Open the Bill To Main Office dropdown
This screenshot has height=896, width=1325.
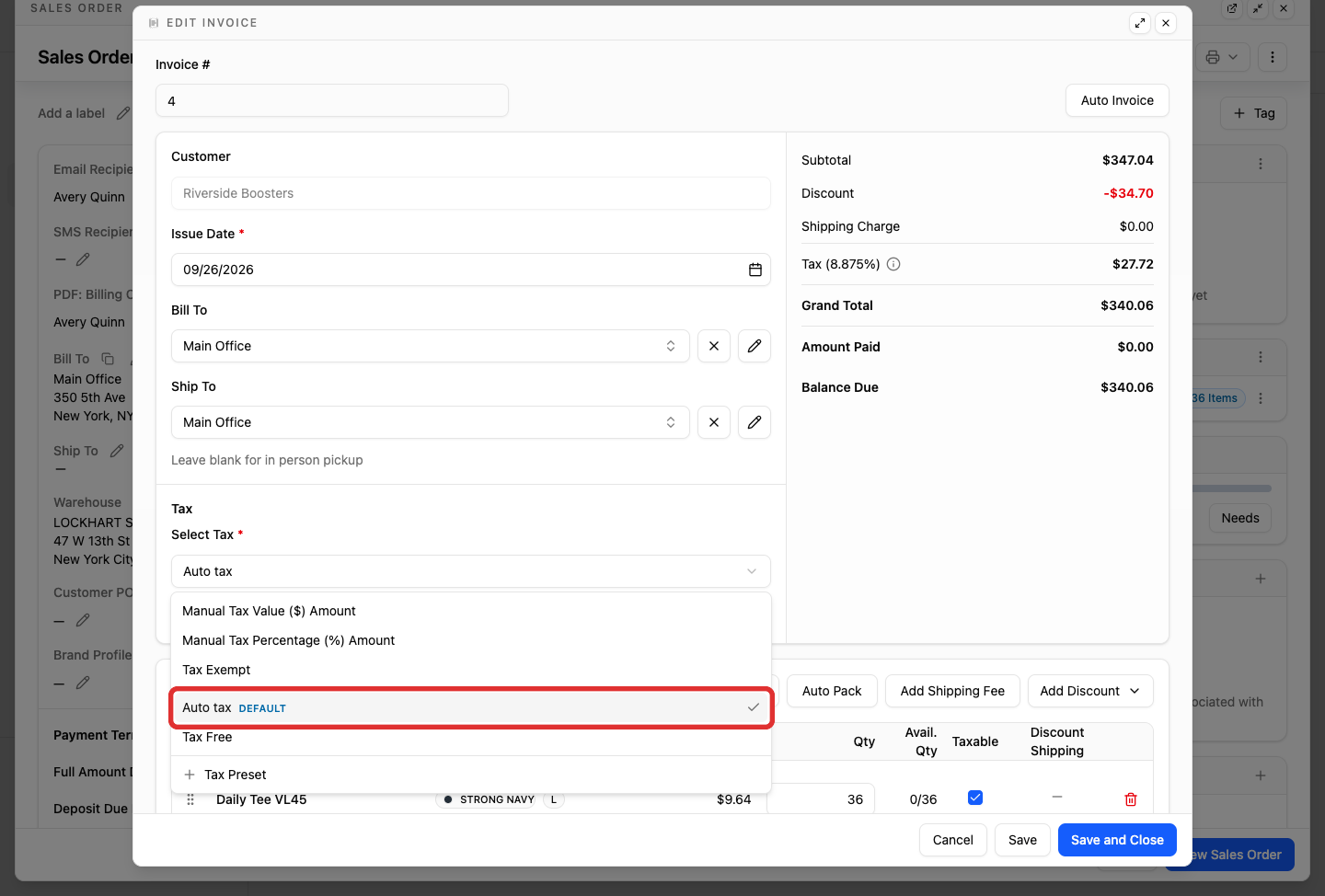tap(431, 346)
